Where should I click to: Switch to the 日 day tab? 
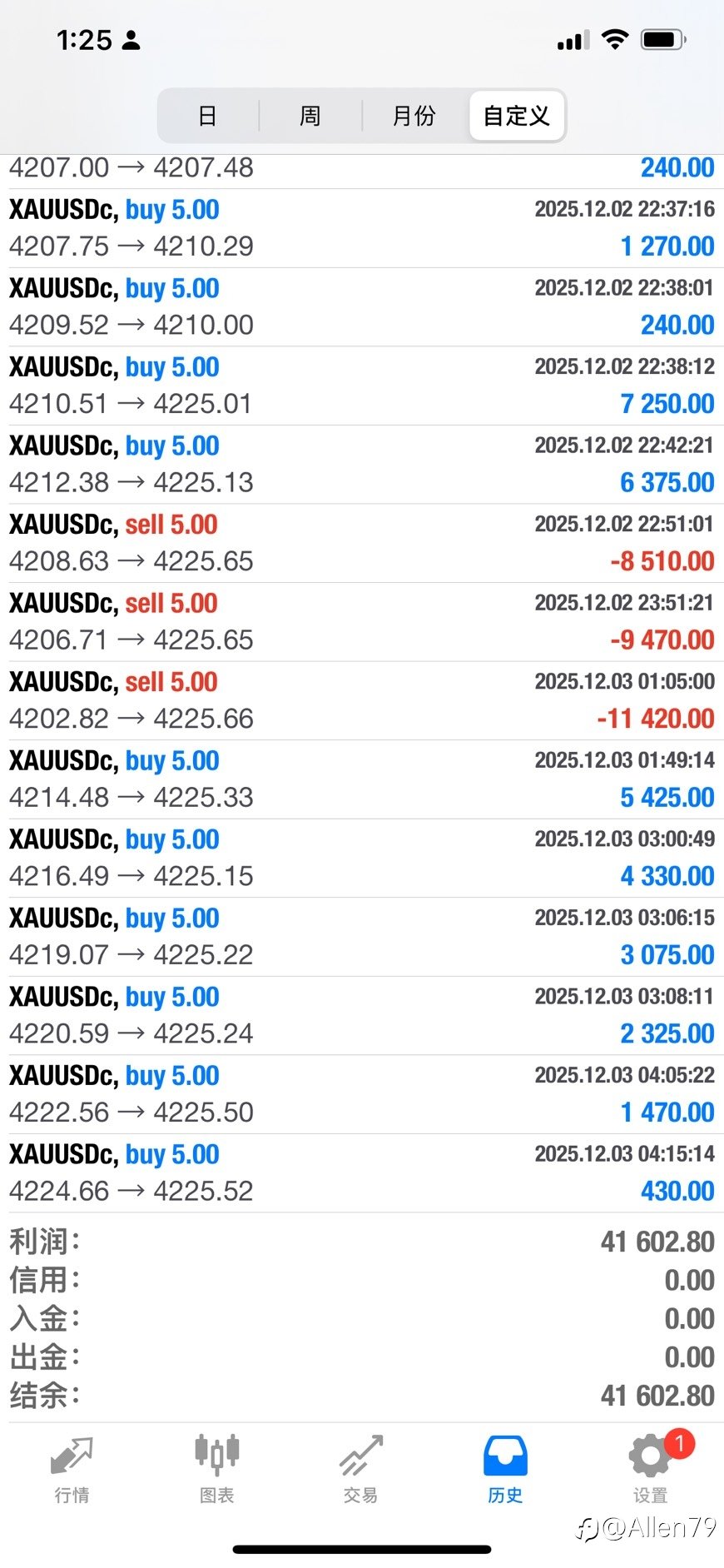pyautogui.click(x=208, y=116)
